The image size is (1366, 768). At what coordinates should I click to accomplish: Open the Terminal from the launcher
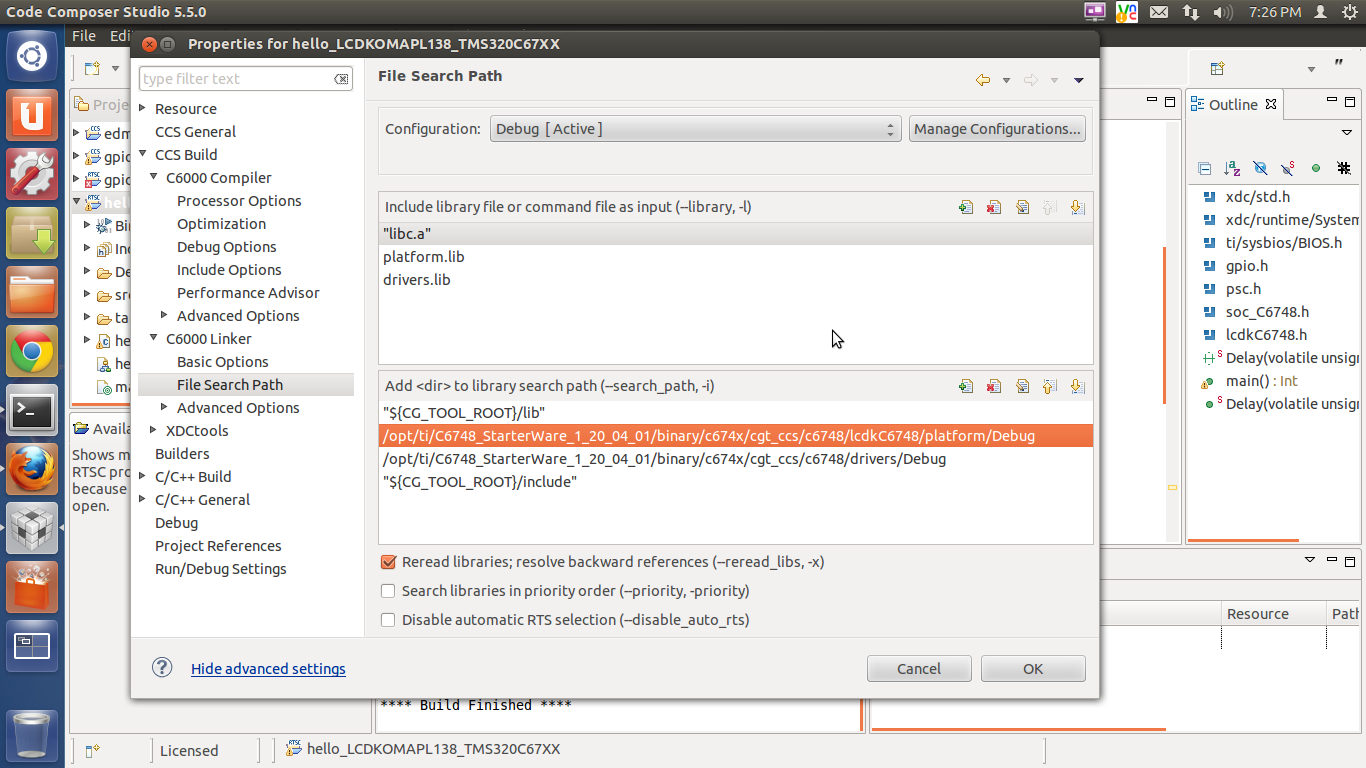[x=32, y=411]
